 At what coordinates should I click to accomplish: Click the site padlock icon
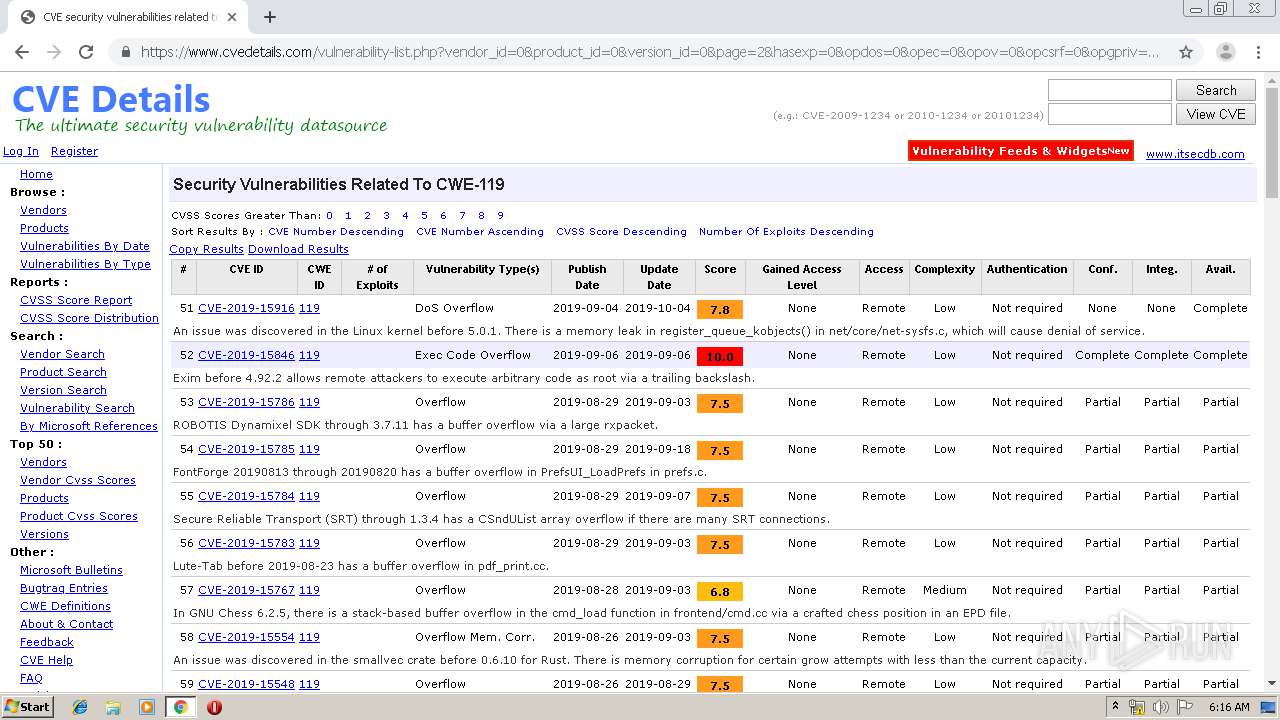tap(125, 52)
